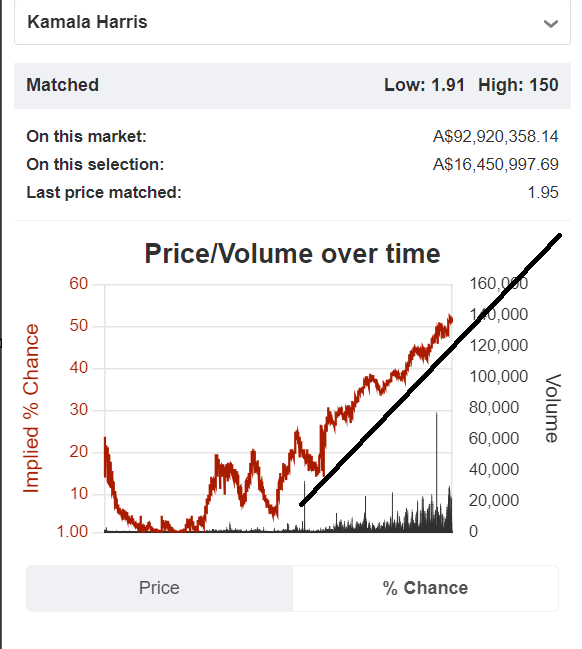Click the 80,000 tick on volume axis
Viewport: 582px width, 649px height.
494,407
